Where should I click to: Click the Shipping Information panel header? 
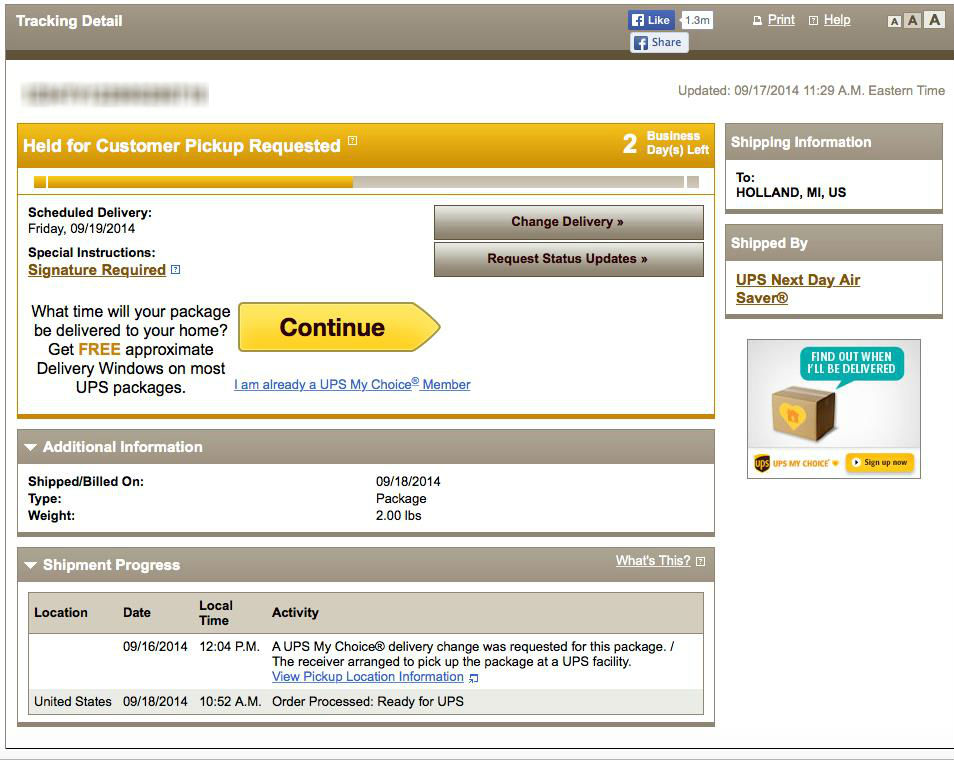coord(834,142)
